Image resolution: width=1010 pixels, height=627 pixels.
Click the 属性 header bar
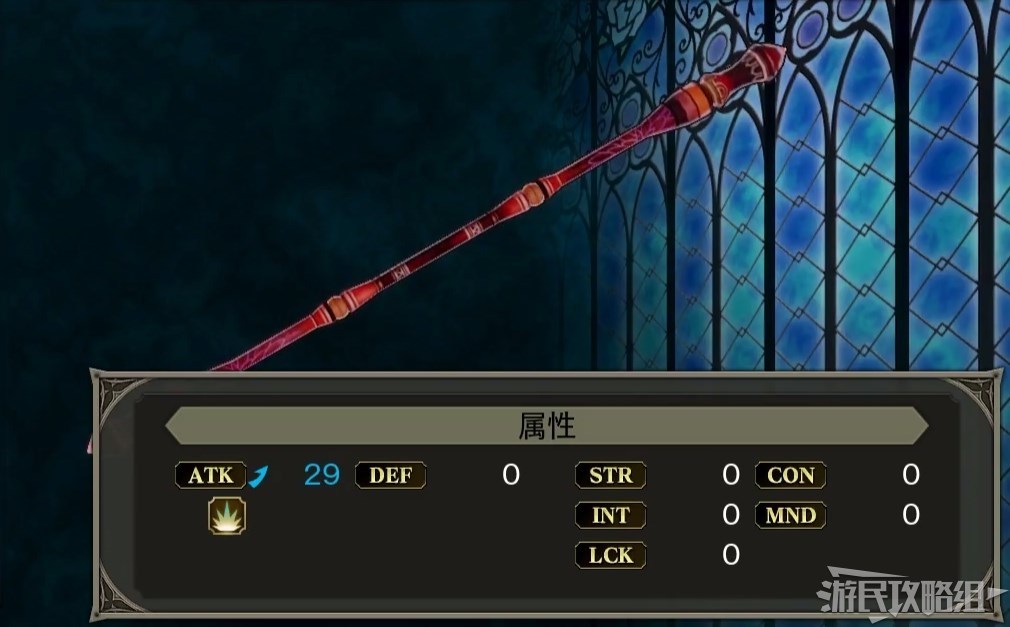pyautogui.click(x=546, y=426)
